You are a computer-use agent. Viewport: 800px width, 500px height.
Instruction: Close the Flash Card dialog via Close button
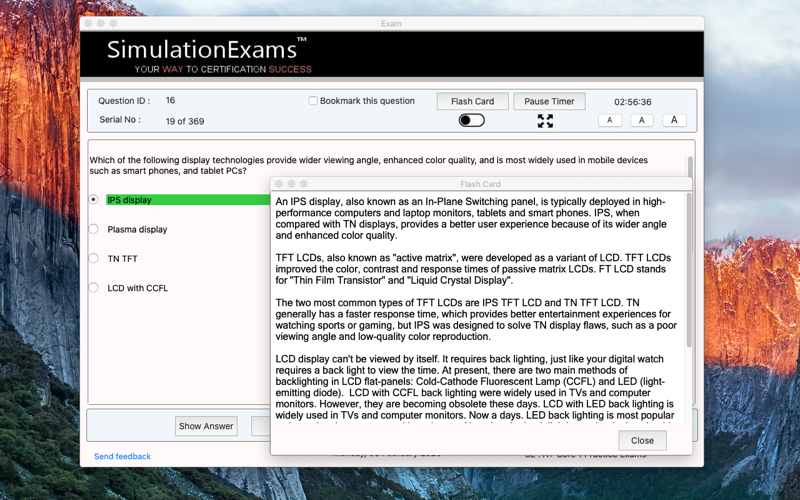(642, 440)
